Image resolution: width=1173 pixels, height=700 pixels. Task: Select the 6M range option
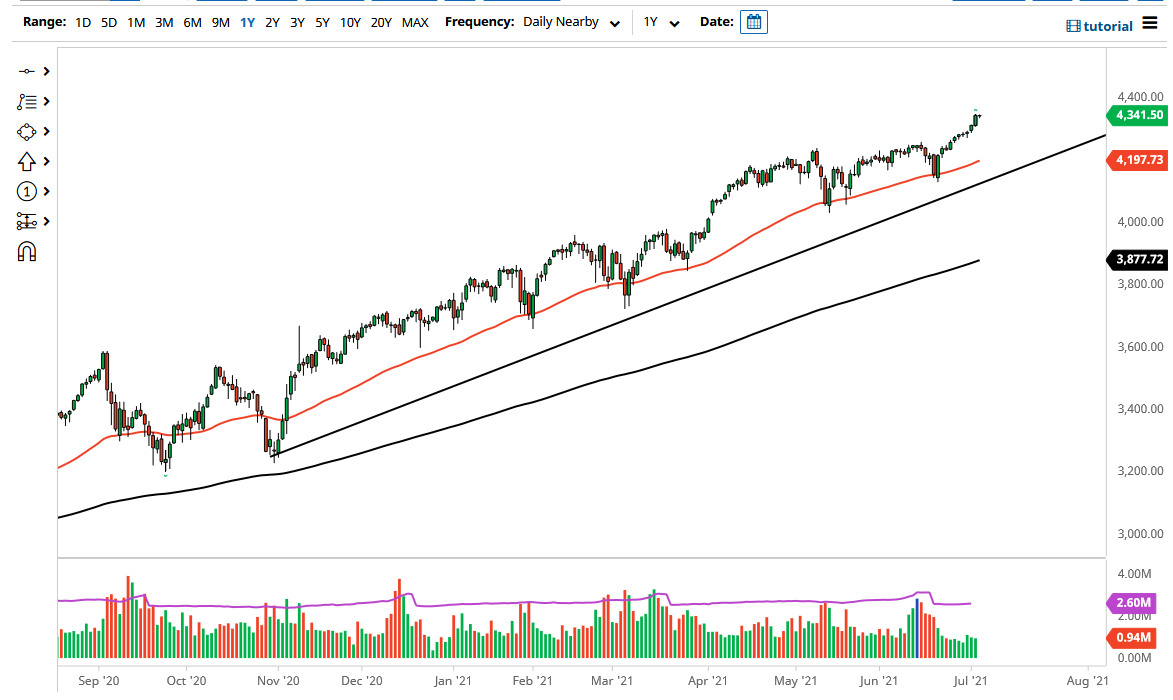click(x=192, y=21)
